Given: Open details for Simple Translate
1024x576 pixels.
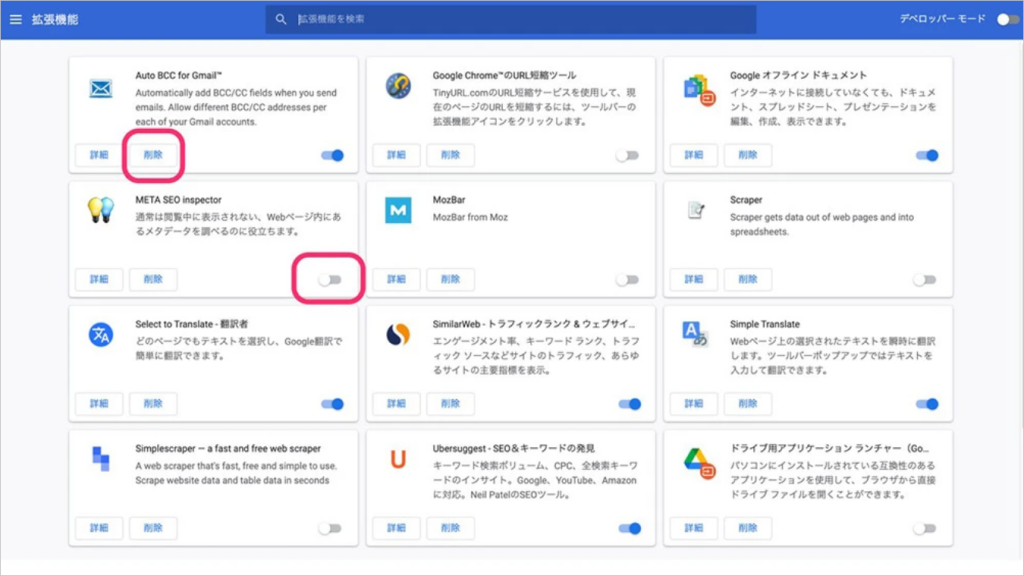Looking at the screenshot, I should coord(693,404).
